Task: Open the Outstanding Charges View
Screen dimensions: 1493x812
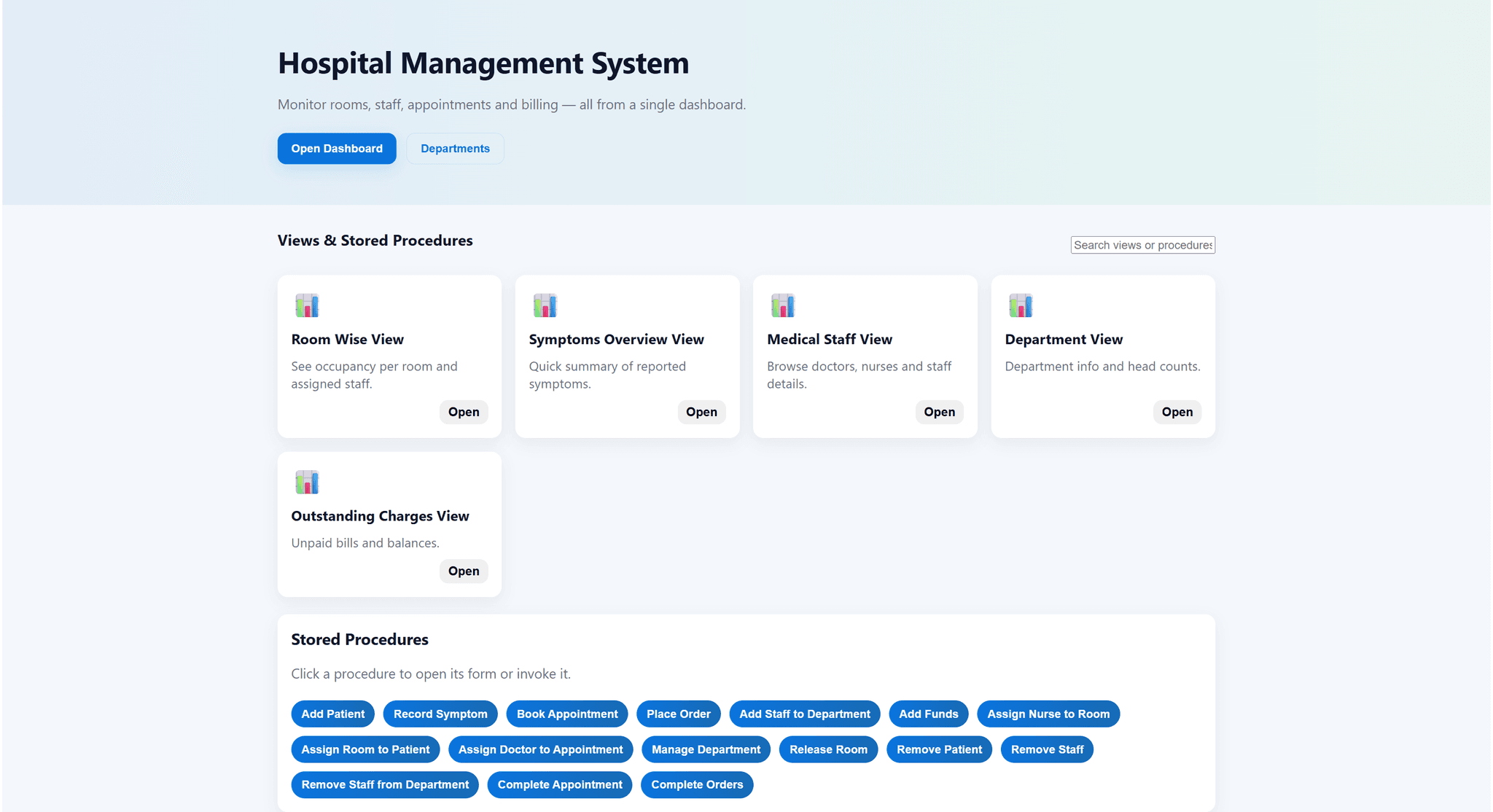Action: pyautogui.click(x=464, y=571)
